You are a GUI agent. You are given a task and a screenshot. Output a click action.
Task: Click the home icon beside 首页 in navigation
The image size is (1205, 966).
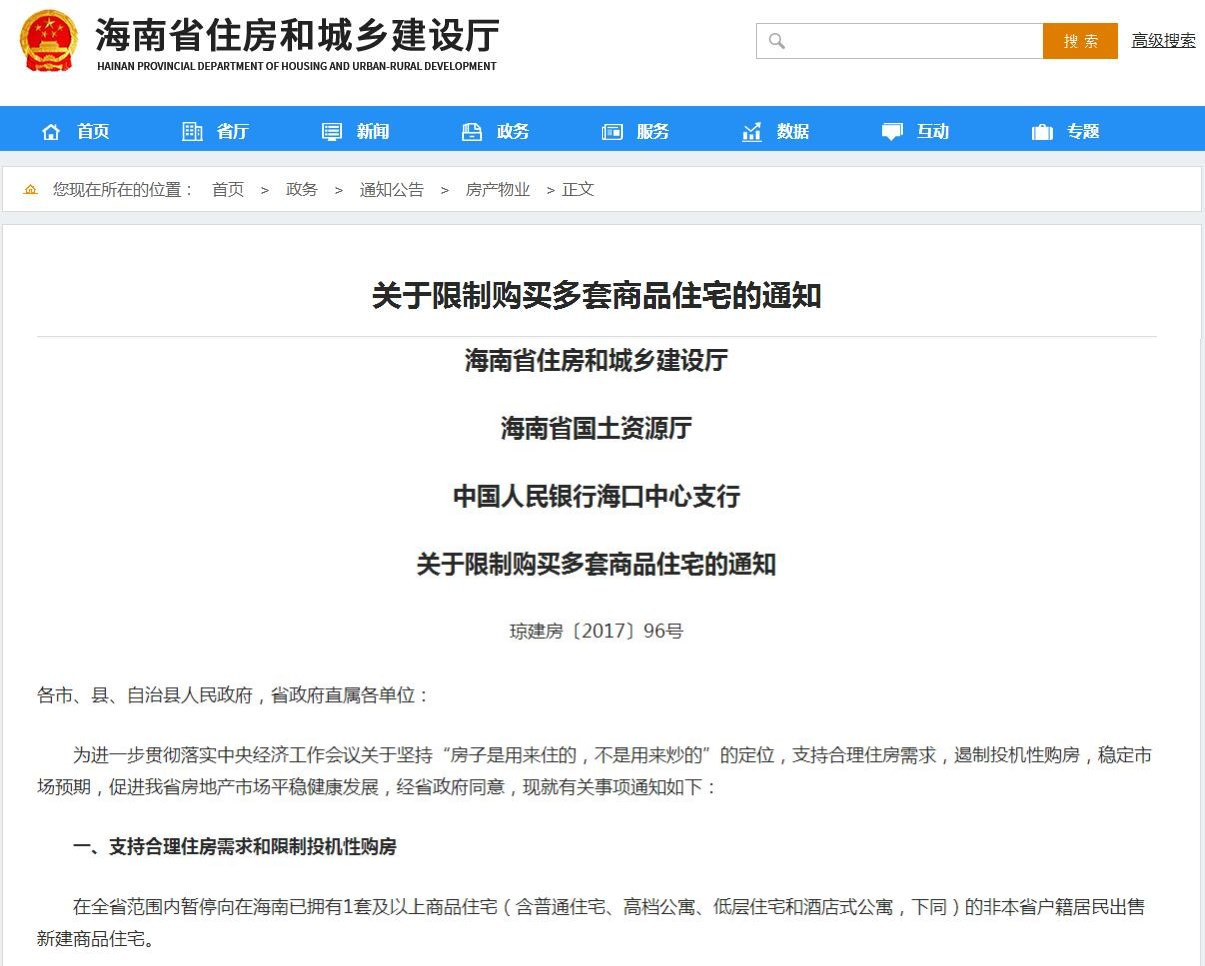coord(51,132)
